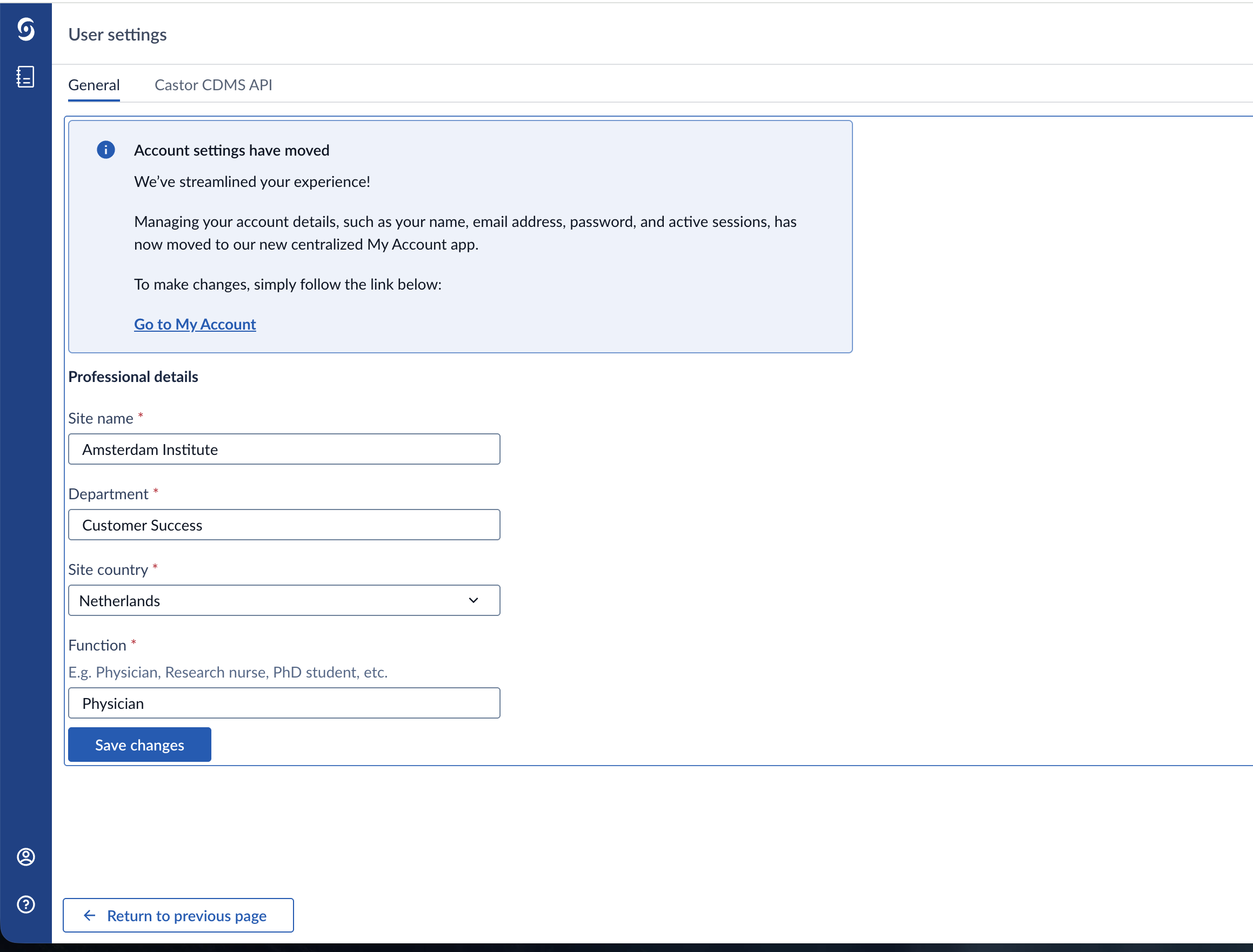
Task: Click the "We've streamlined your experience!" text
Action: pyautogui.click(x=252, y=182)
